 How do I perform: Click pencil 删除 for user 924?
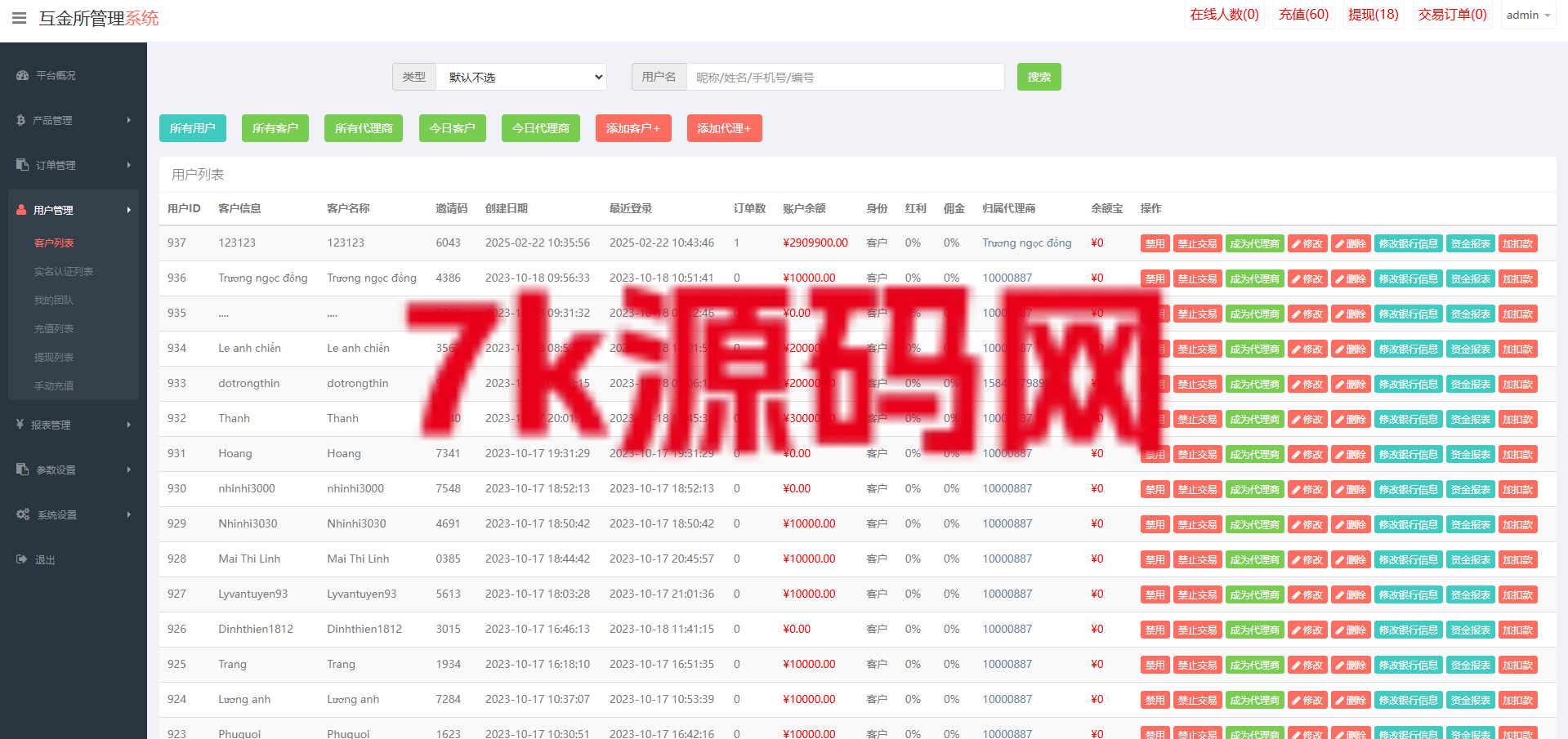1351,700
